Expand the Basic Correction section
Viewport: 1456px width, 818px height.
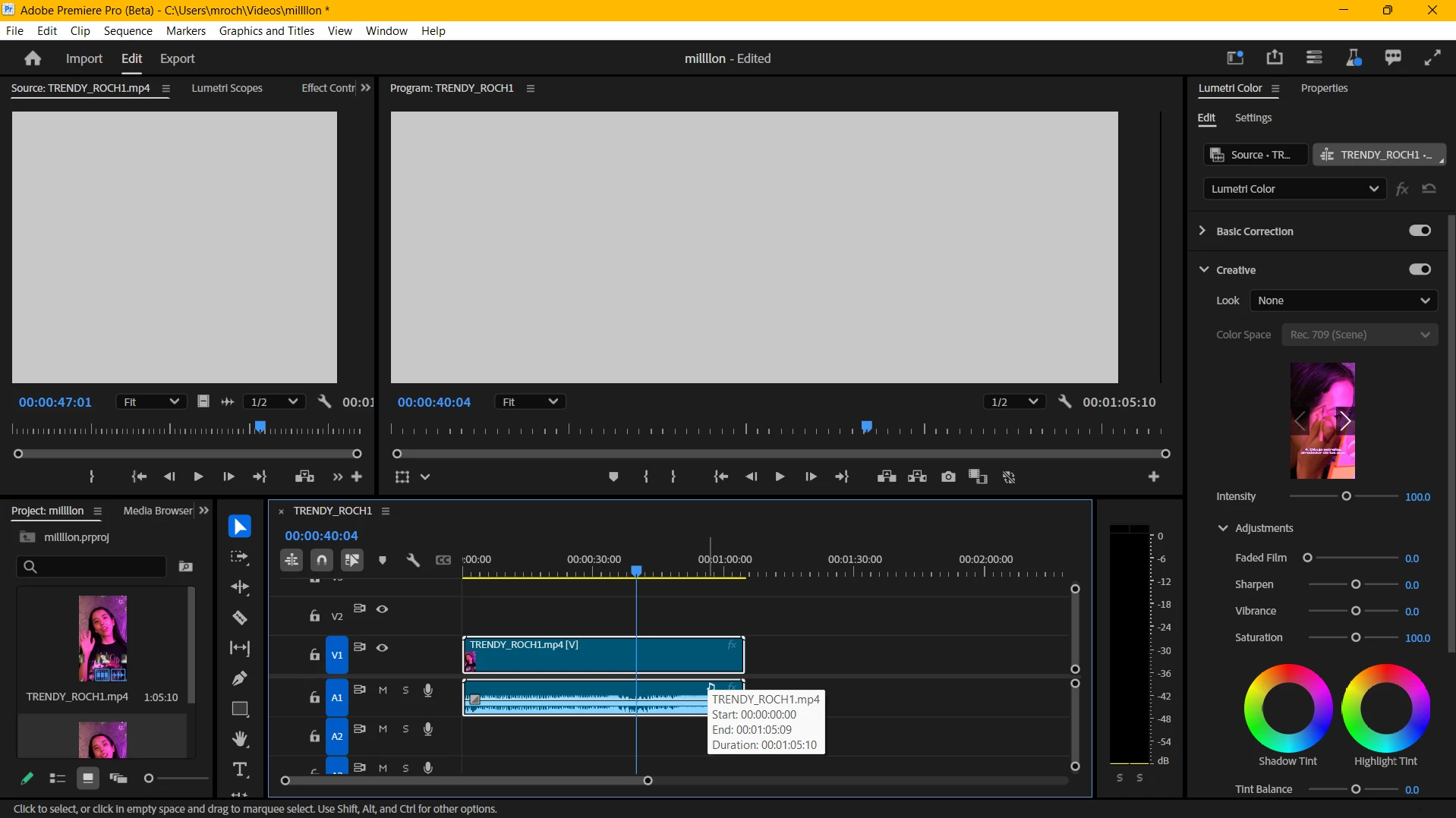click(1202, 231)
